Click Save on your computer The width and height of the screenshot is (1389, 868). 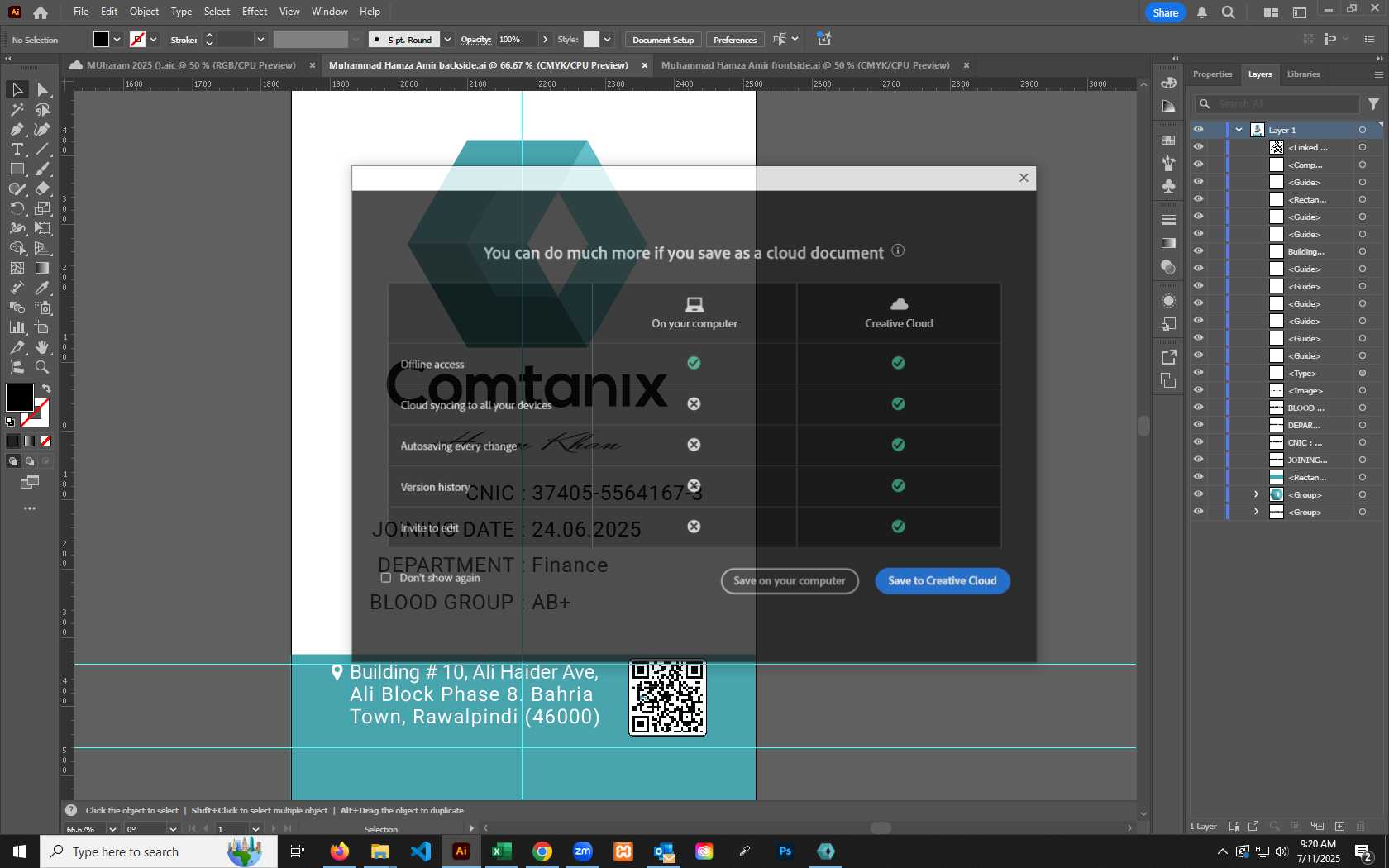tap(790, 581)
